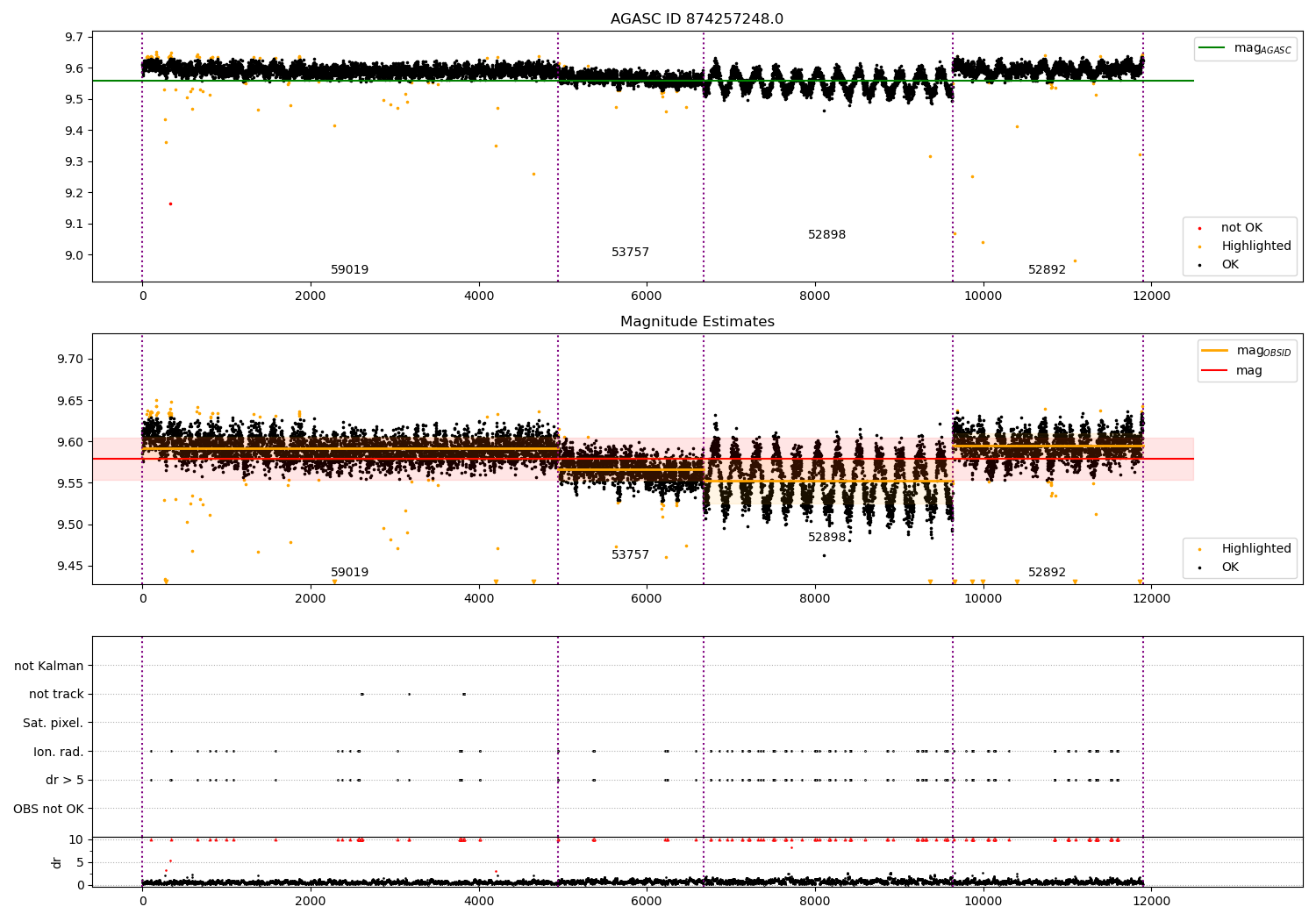This screenshot has width=1316, height=921.
Task: Click observation label 52892 in the top plot
Action: pos(1047,270)
